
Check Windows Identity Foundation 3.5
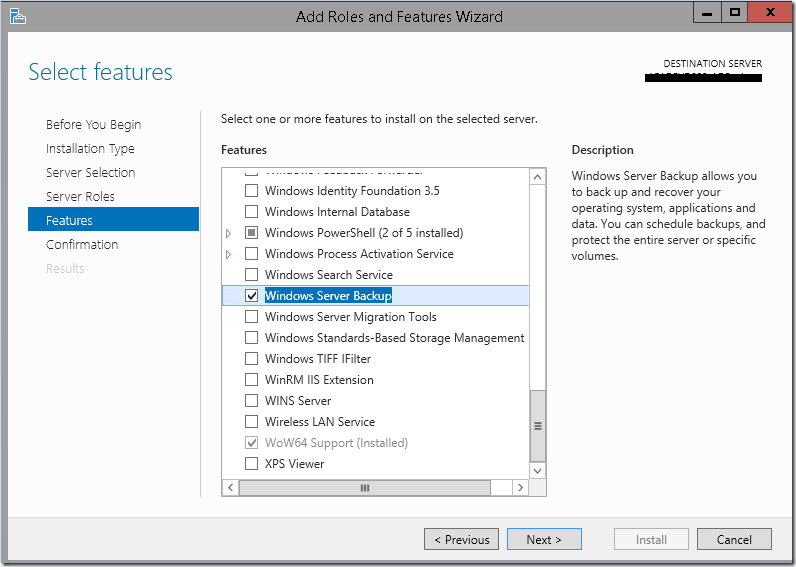[x=251, y=191]
